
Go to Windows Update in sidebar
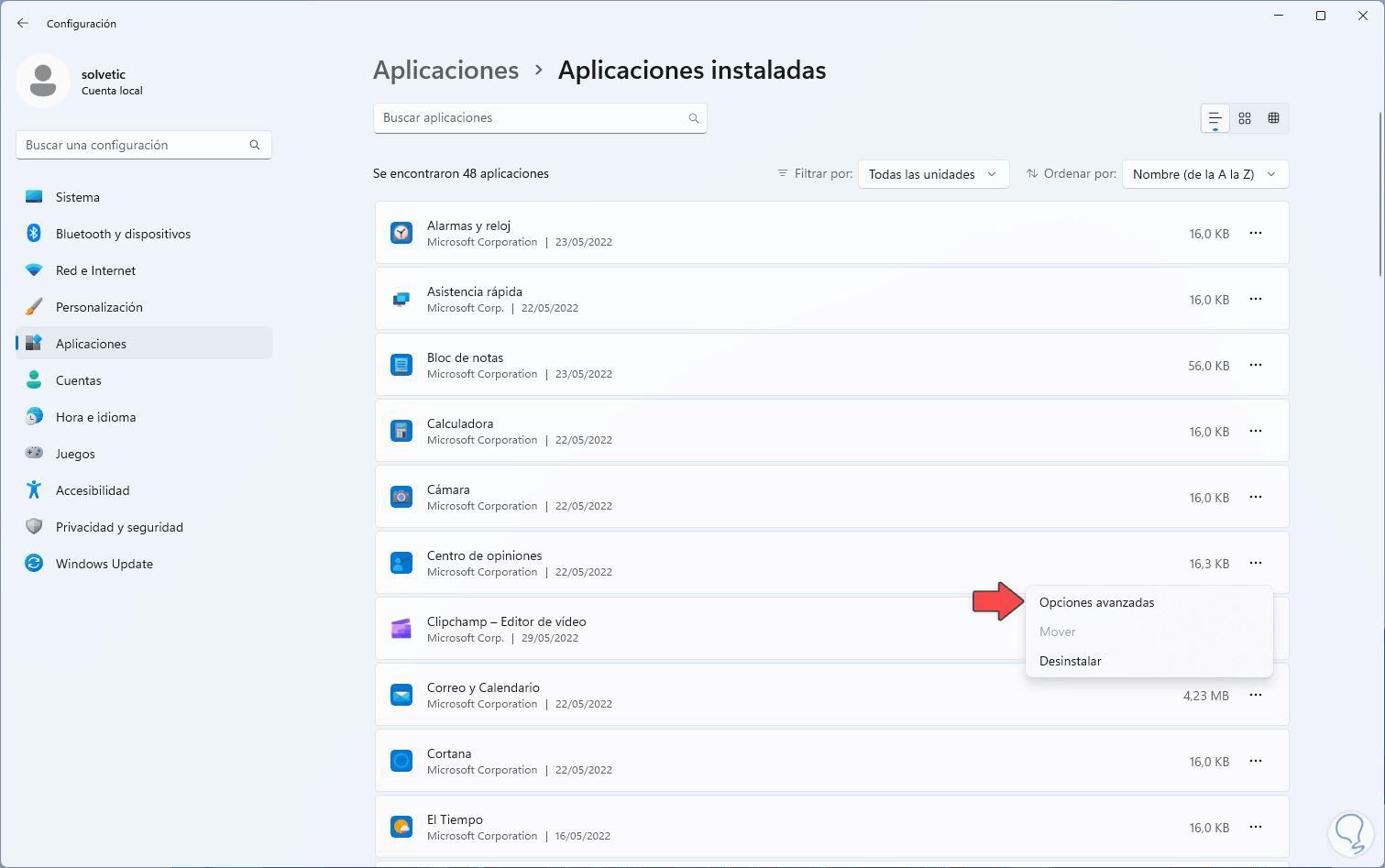[x=104, y=564]
